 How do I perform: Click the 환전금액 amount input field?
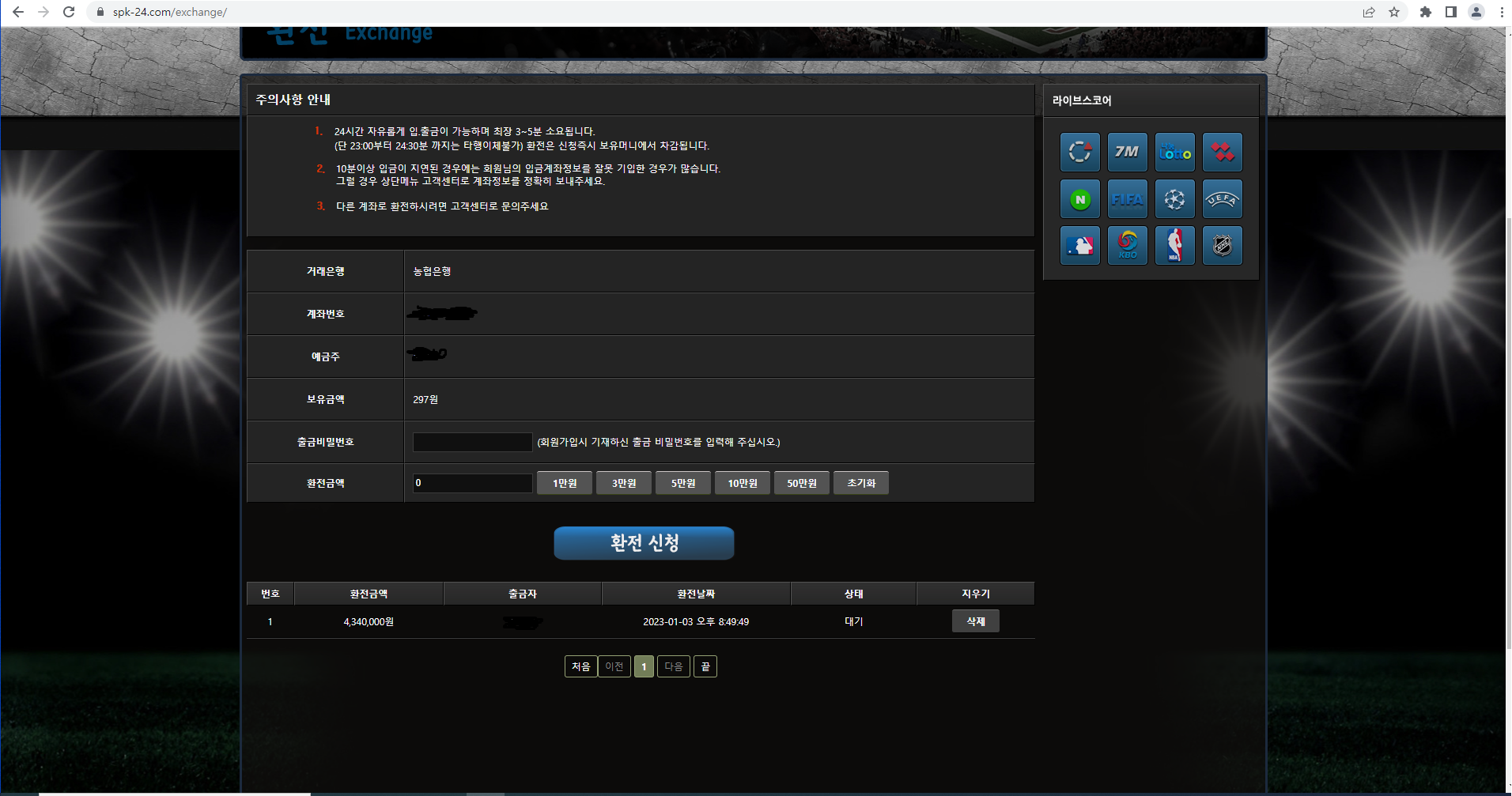472,483
